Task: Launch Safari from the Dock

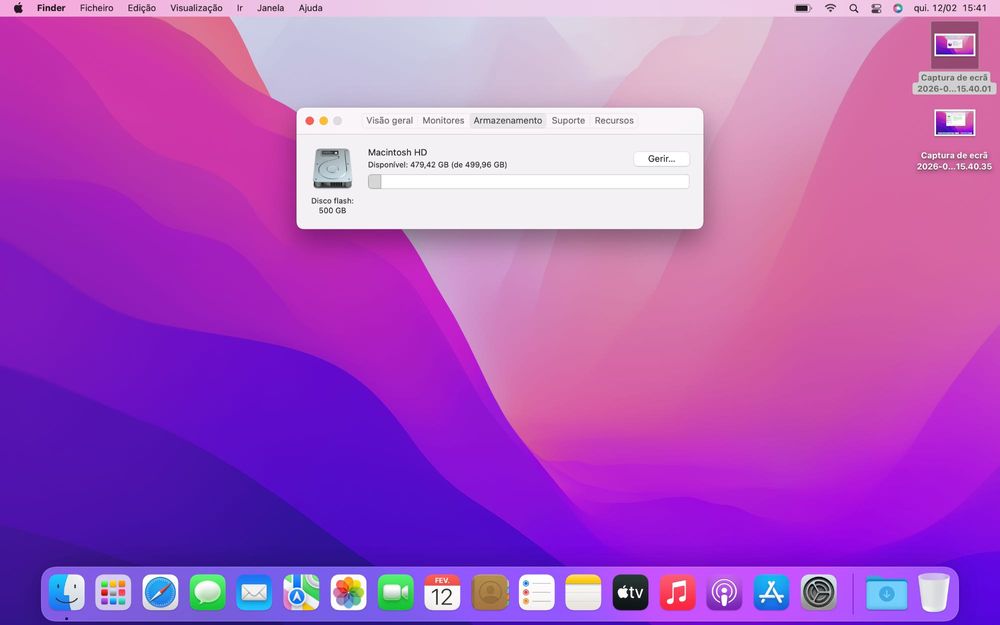Action: tap(160, 592)
